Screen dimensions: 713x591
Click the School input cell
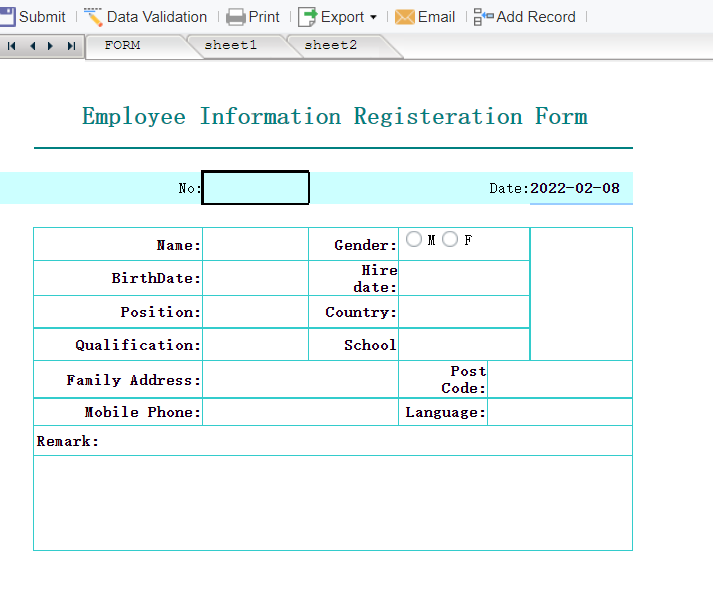pyautogui.click(x=464, y=345)
